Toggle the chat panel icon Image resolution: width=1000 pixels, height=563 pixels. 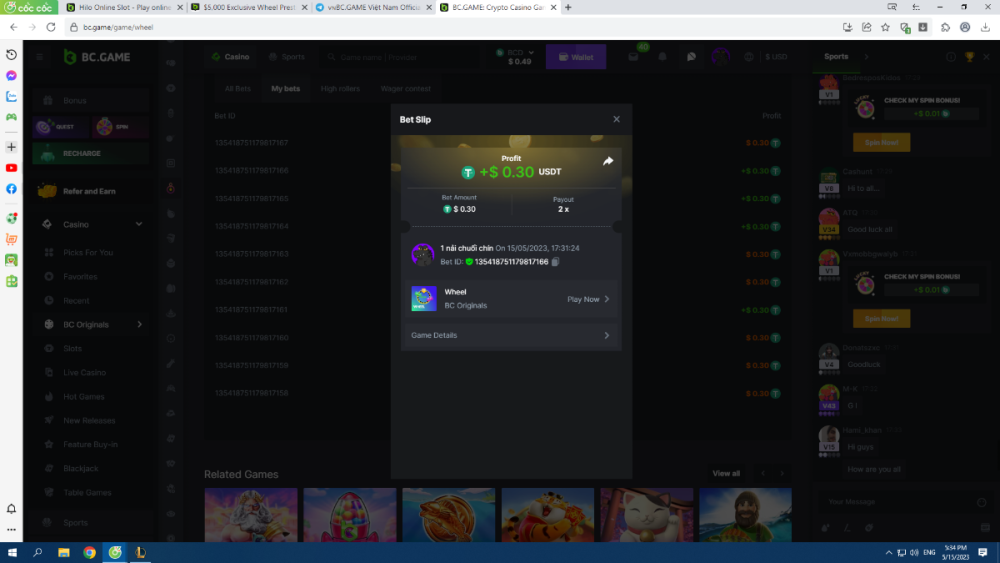pos(689,57)
